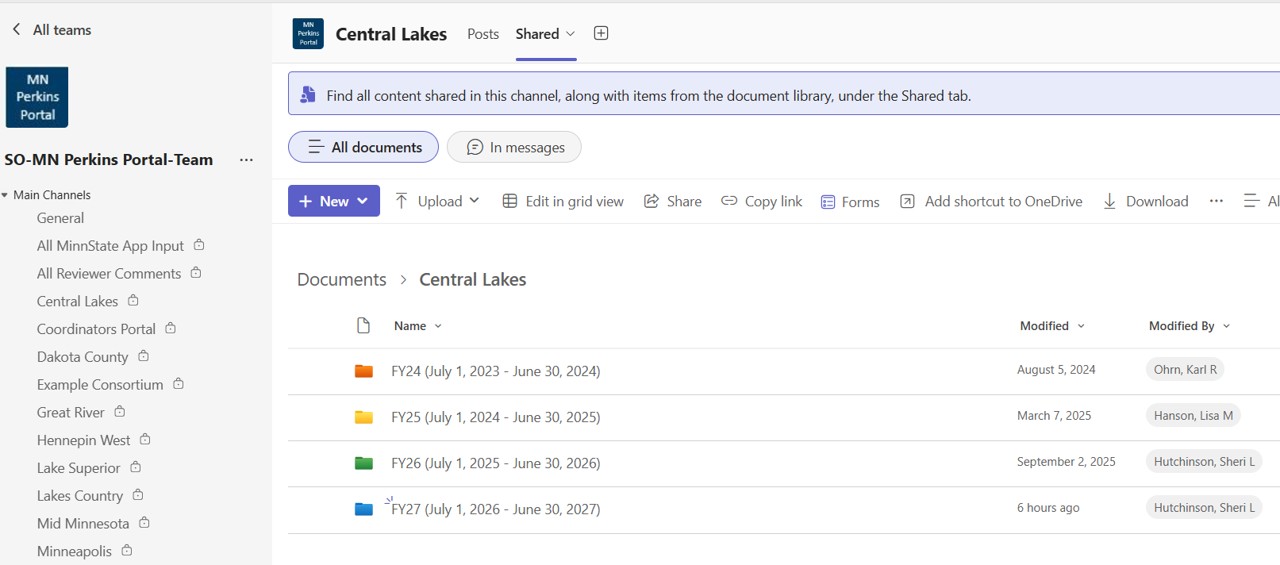This screenshot has width=1280, height=565.
Task: Click the file type column icon
Action: click(363, 326)
